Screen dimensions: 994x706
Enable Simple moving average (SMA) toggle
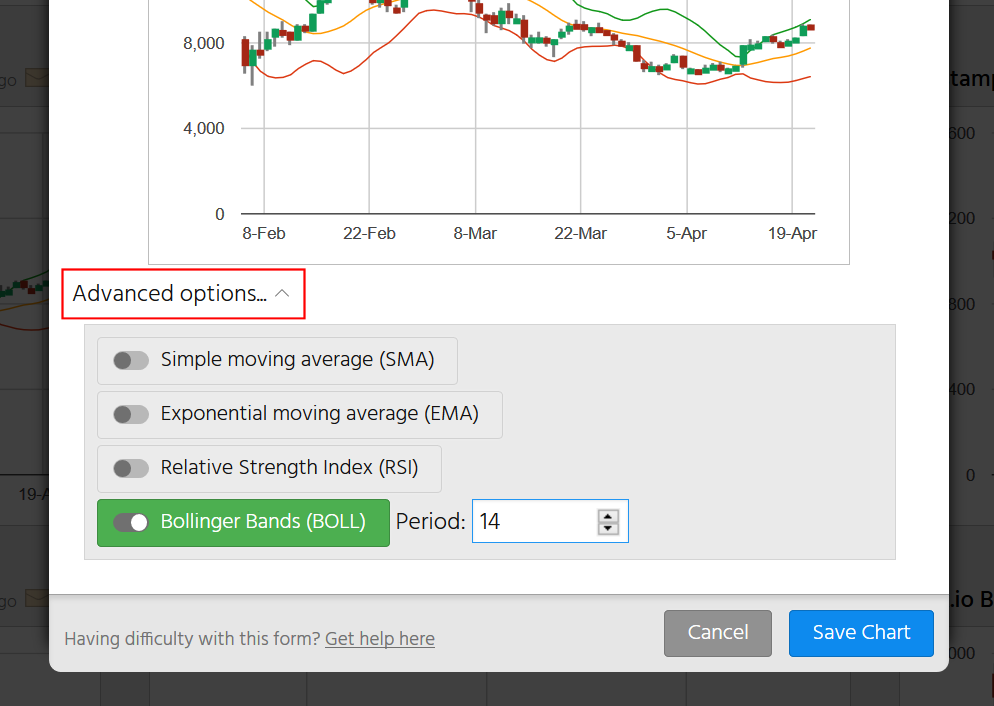point(131,361)
